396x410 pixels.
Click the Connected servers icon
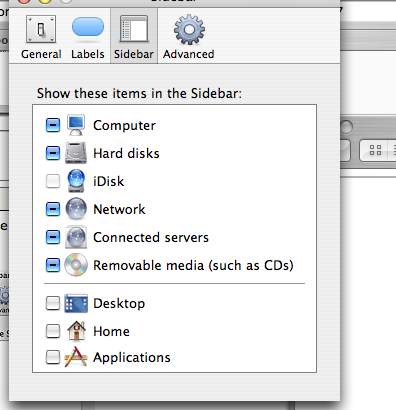pyautogui.click(x=76, y=237)
